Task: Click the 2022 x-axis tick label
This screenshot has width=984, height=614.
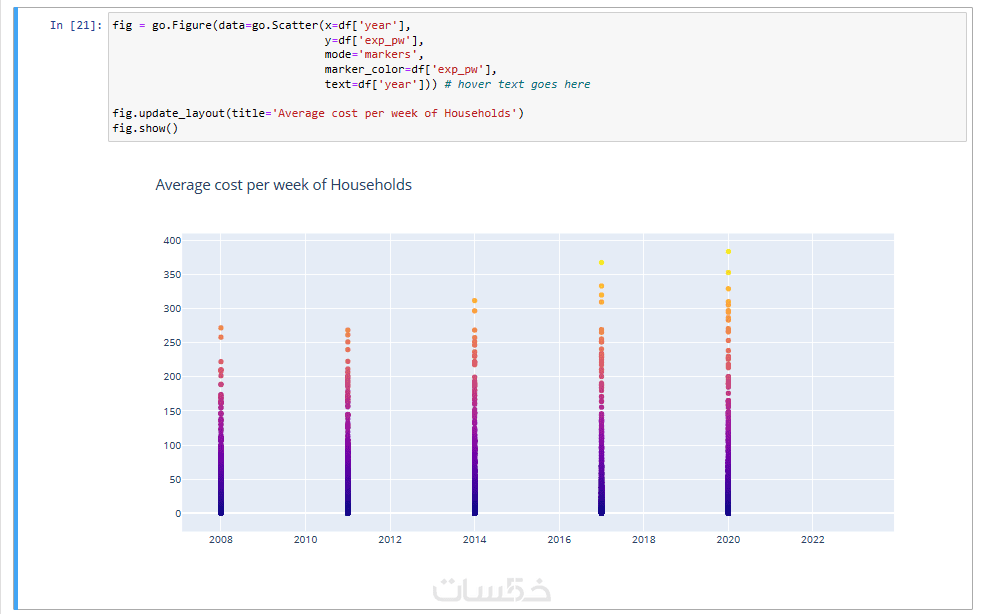Action: [812, 540]
